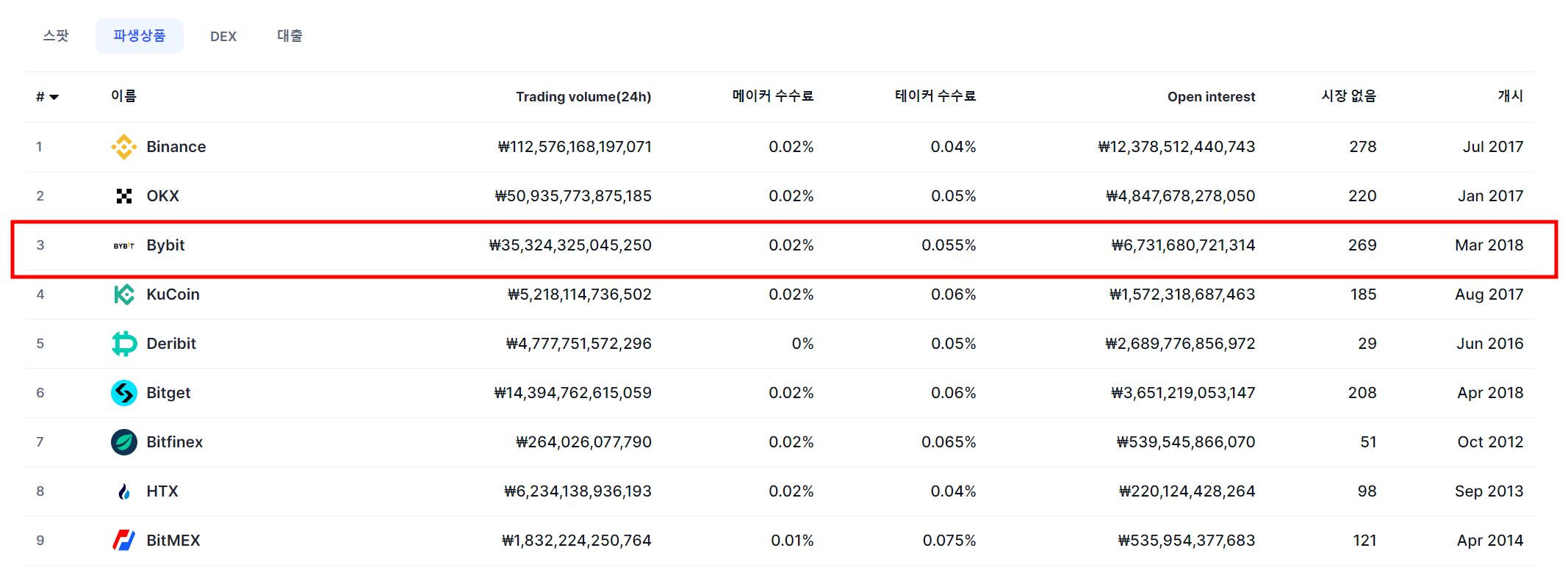Open the DEX tab
This screenshot has height=570, width=1568.
point(223,36)
